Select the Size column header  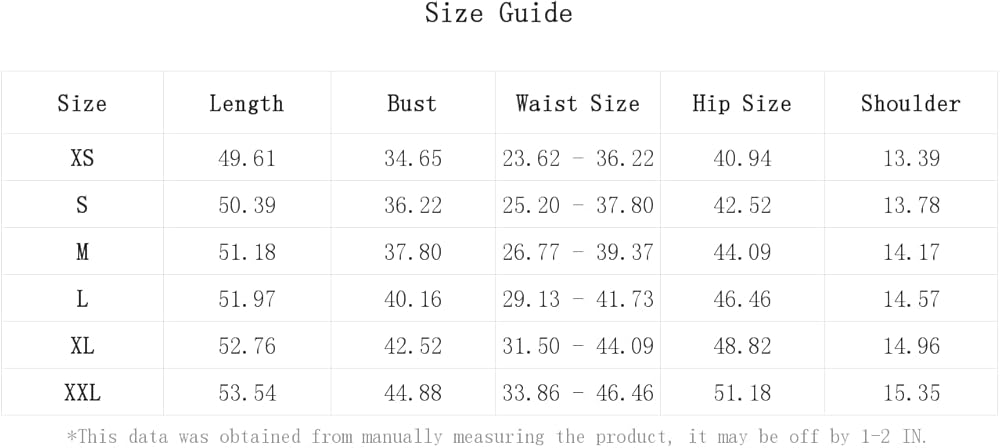(82, 104)
